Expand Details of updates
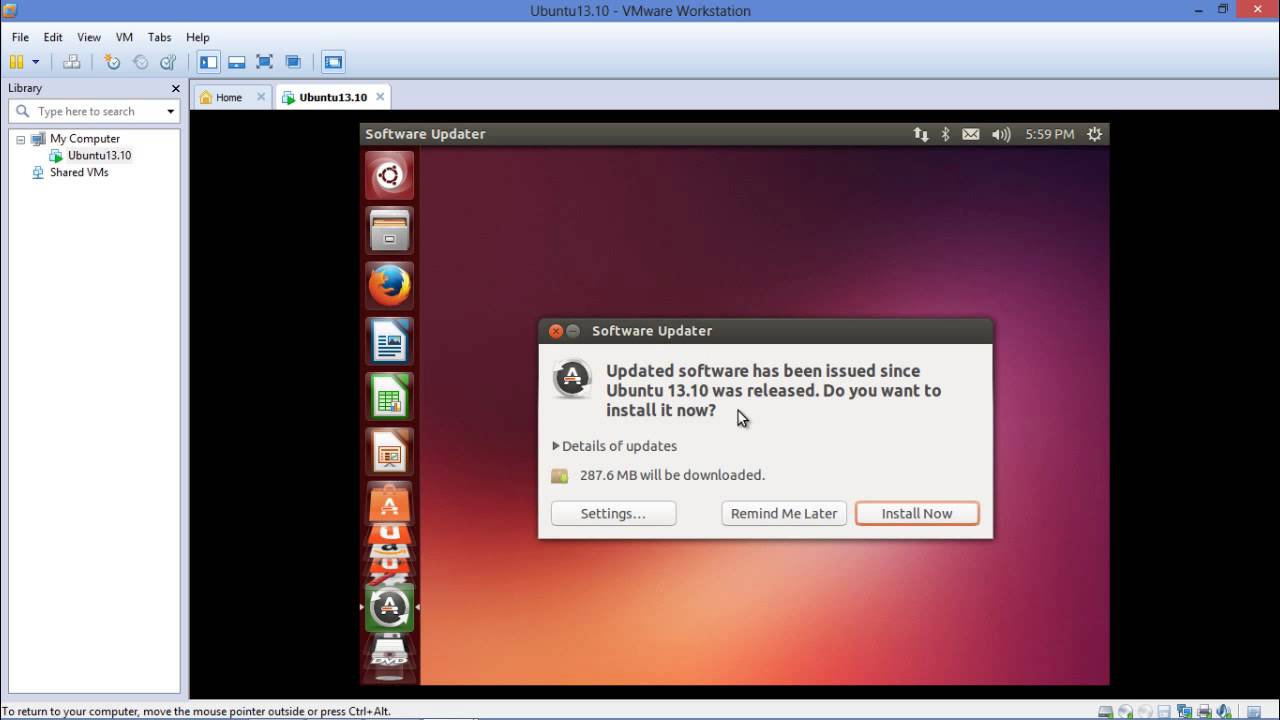 (x=615, y=446)
